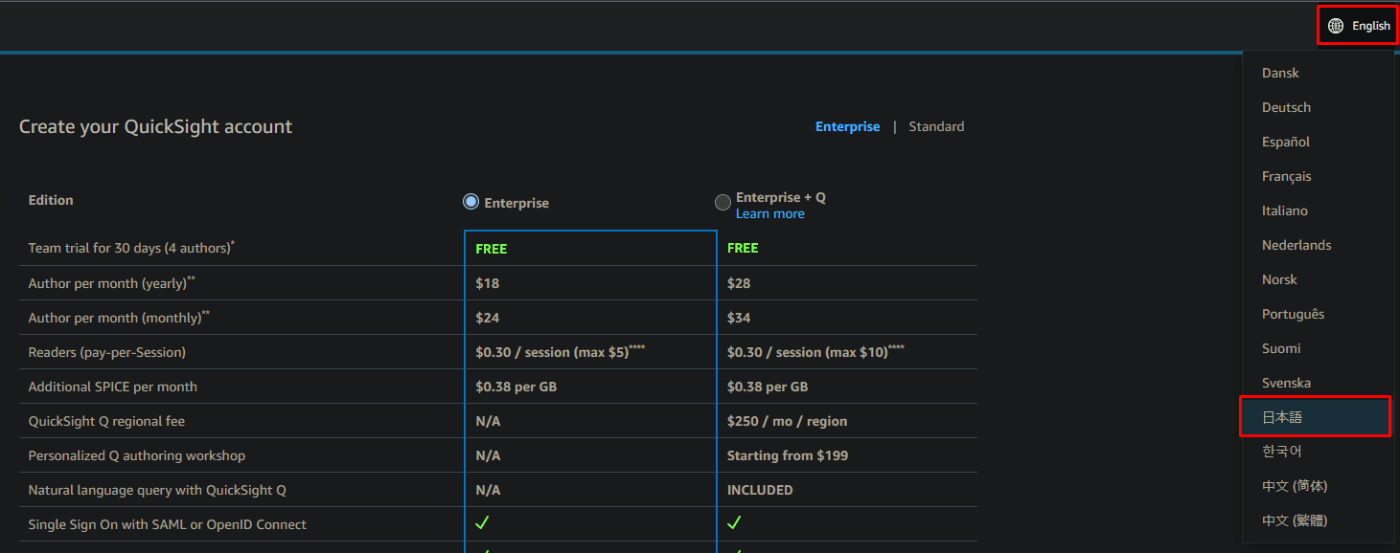The image size is (1400, 553).
Task: Select Français from the language list
Action: pos(1286,176)
